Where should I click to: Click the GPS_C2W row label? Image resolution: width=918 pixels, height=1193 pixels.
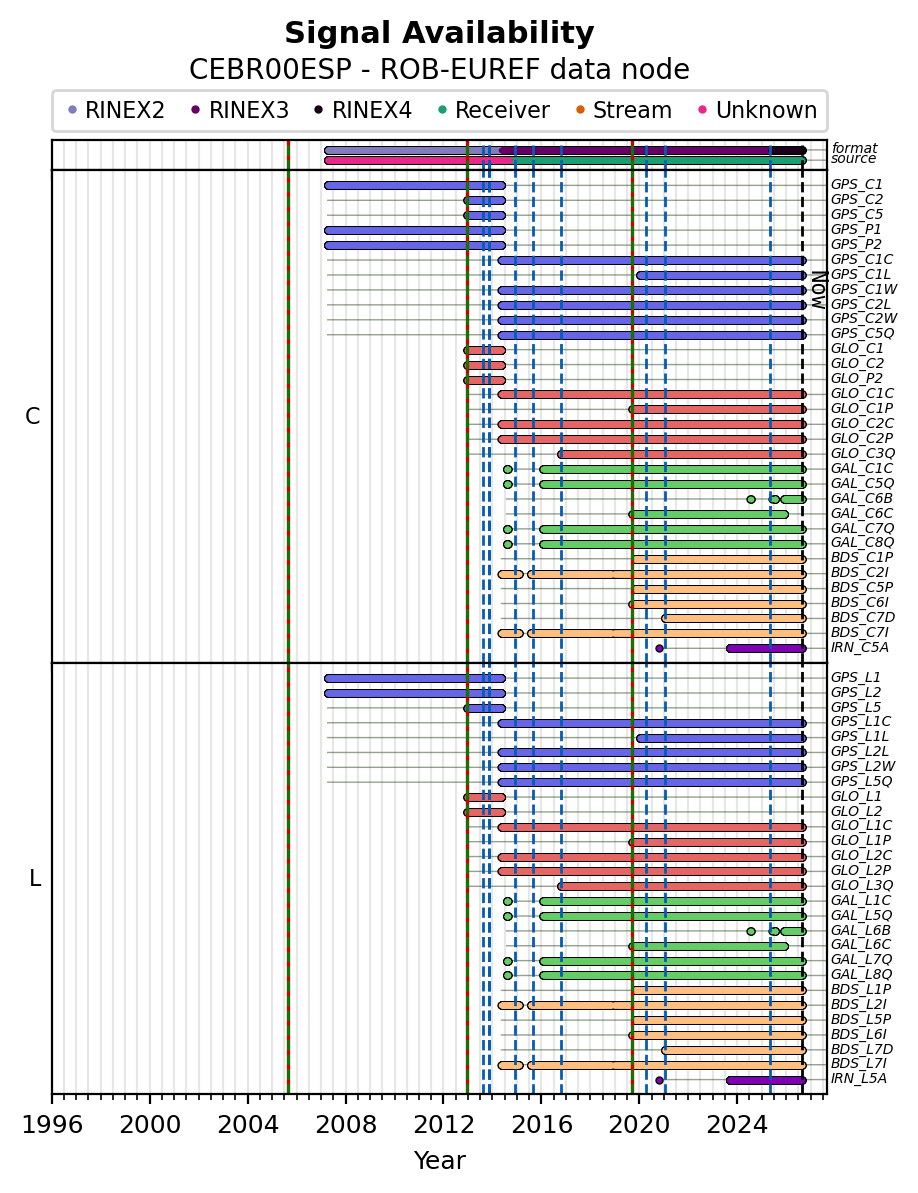tap(864, 319)
